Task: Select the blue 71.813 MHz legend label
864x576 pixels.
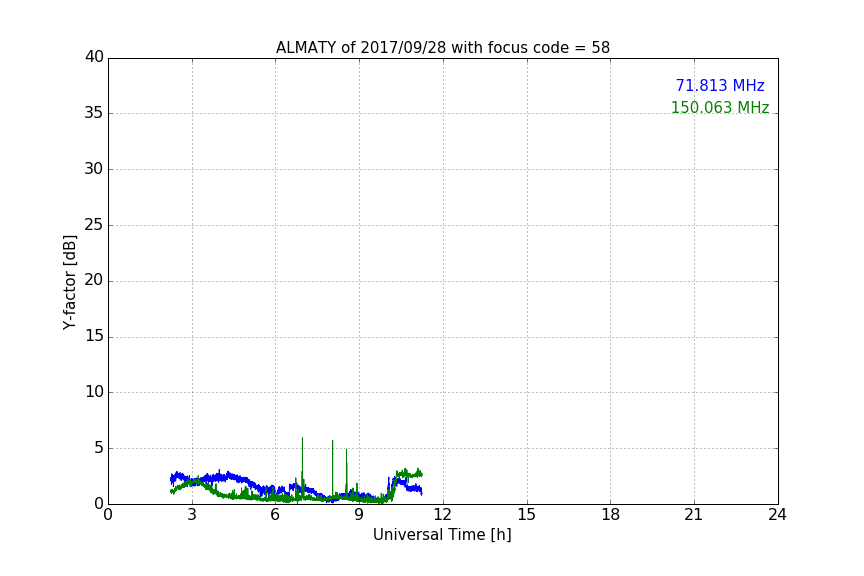Action: (720, 85)
